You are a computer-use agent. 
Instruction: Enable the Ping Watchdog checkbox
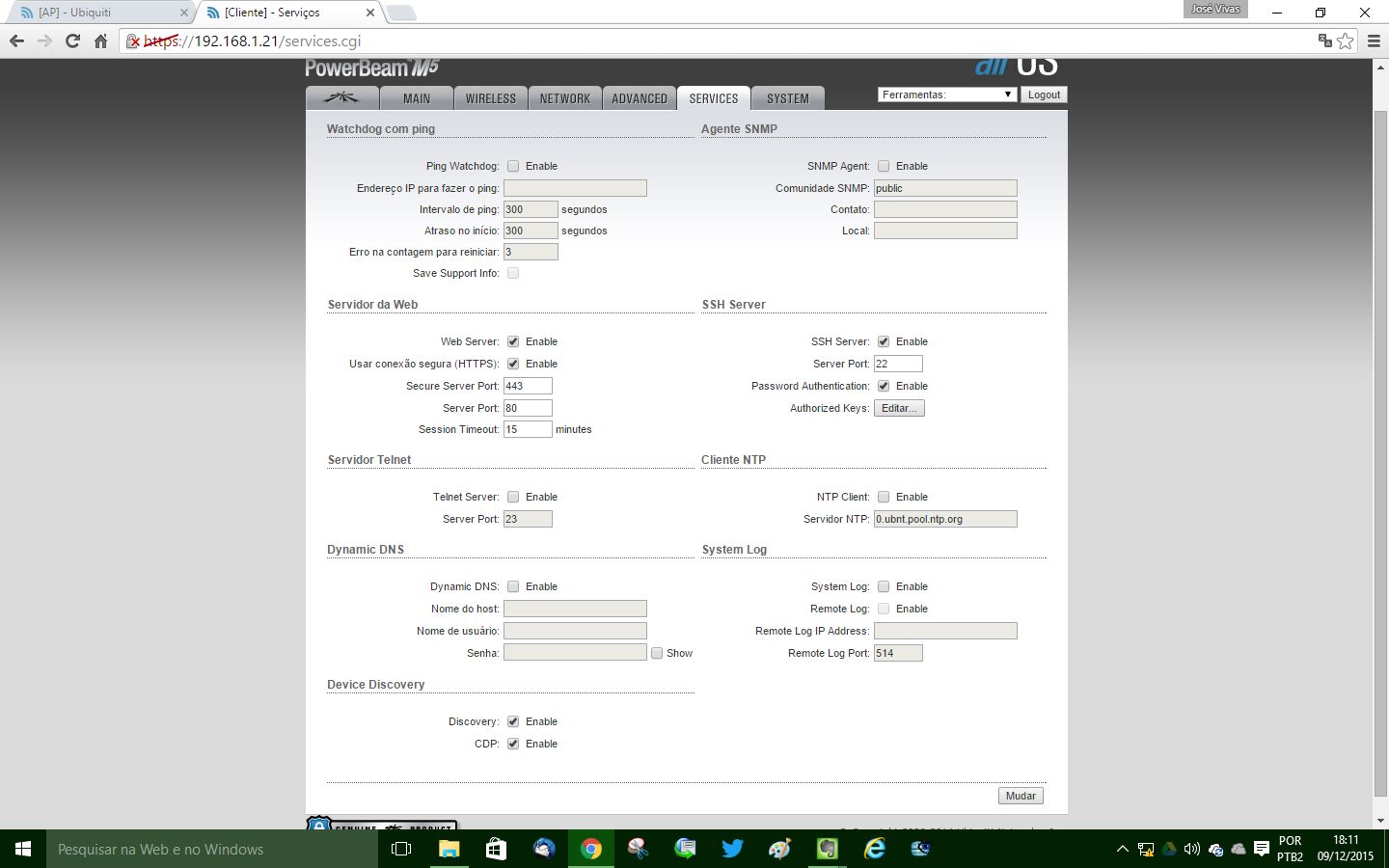[x=513, y=166]
